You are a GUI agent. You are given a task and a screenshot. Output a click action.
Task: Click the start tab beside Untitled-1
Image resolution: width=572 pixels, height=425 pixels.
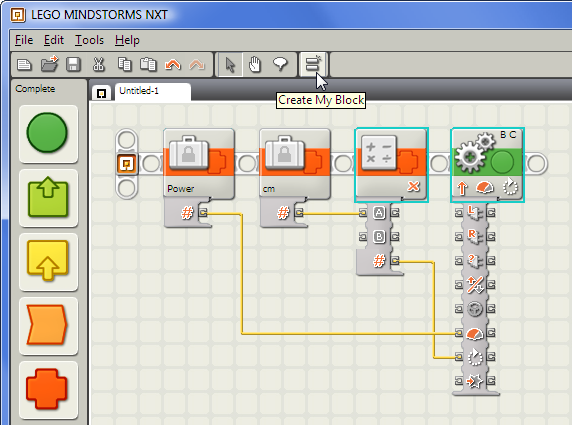[x=101, y=93]
